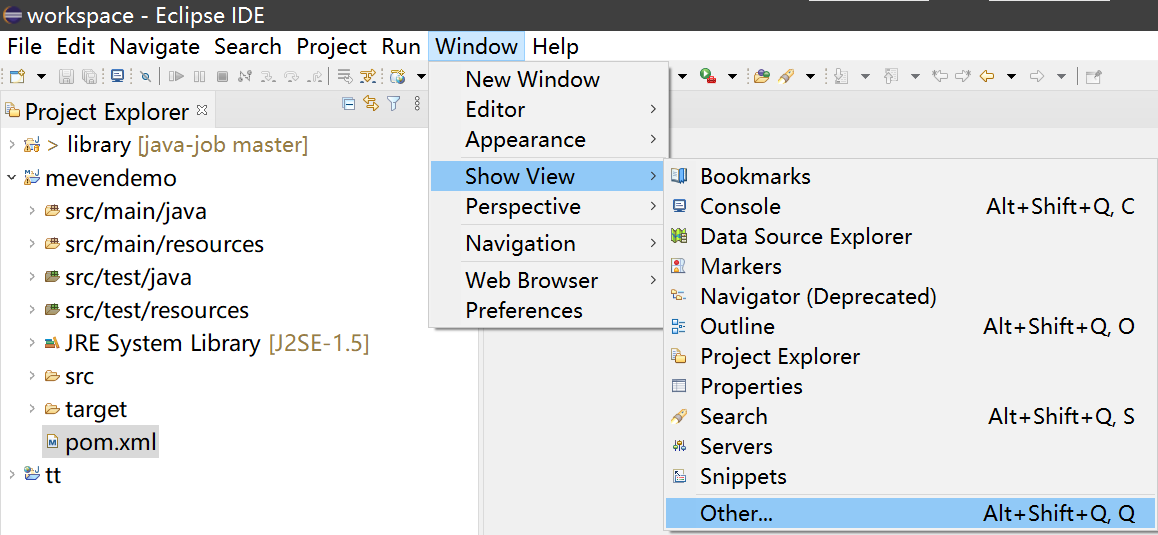
Task: Select Console from Show View submenu
Action: [x=740, y=206]
